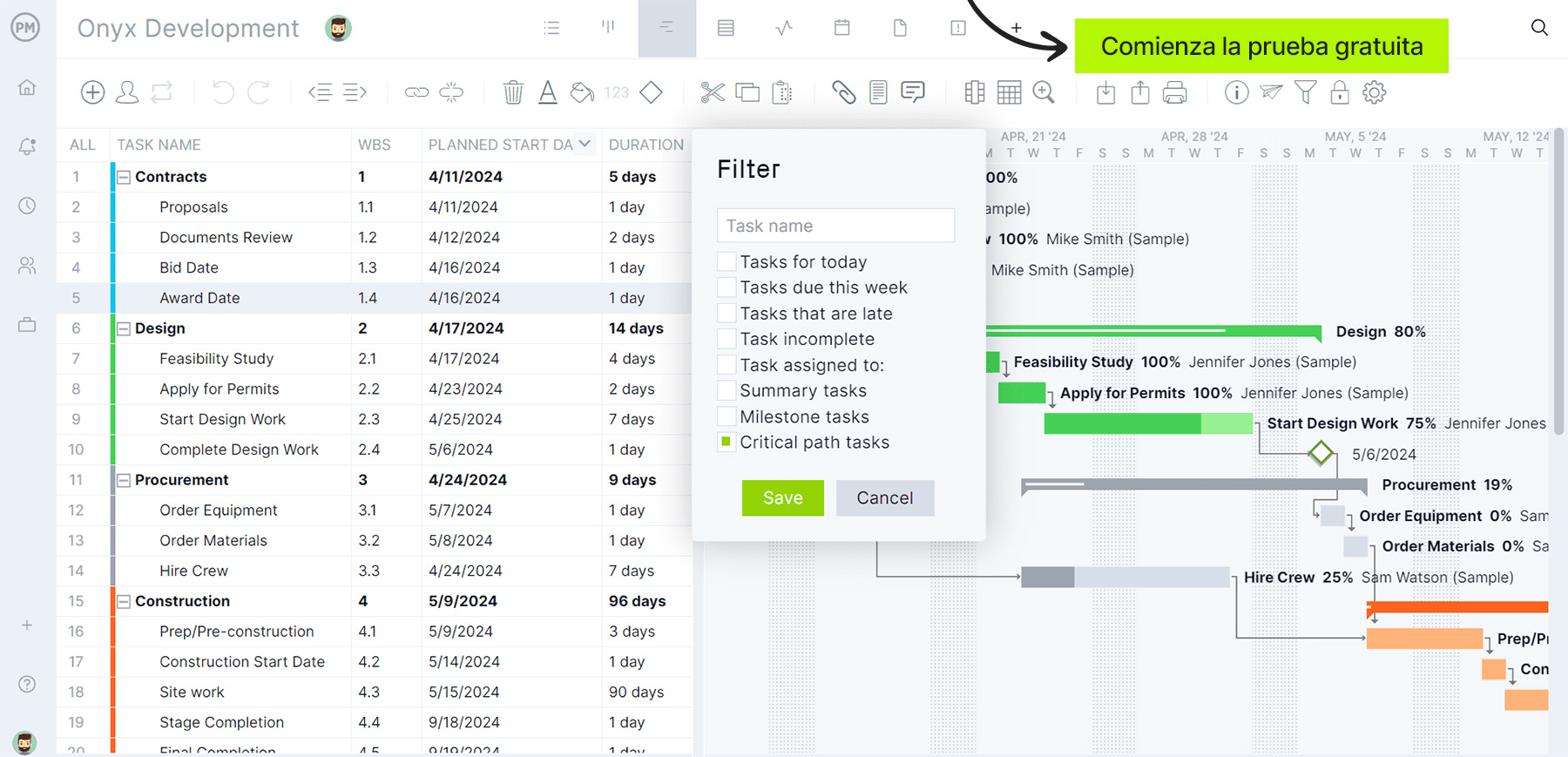Indent the selected task
Screen dimensions: 1568x757
[355, 92]
